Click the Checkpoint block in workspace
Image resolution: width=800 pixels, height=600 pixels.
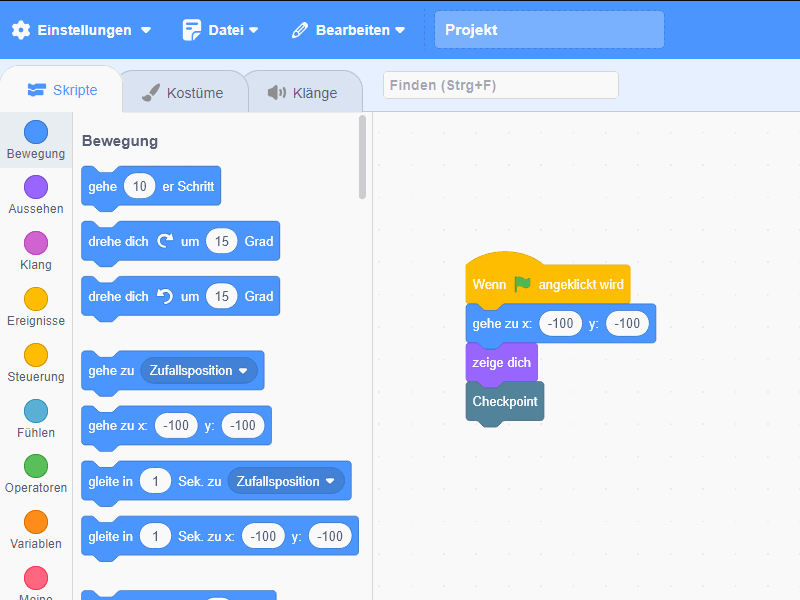pos(505,402)
